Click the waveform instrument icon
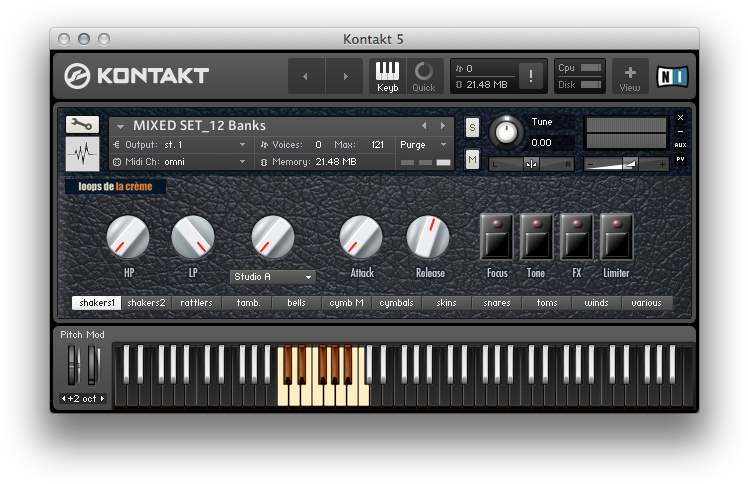748x484 pixels. tap(82, 155)
